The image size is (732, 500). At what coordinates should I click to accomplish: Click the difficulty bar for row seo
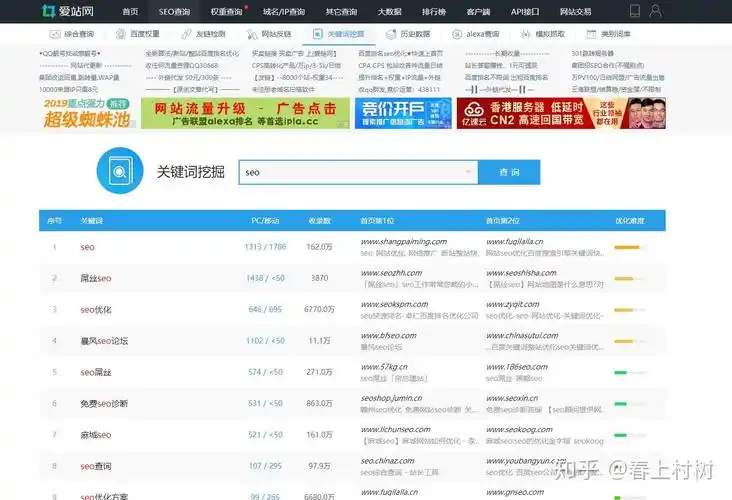pyautogui.click(x=630, y=247)
